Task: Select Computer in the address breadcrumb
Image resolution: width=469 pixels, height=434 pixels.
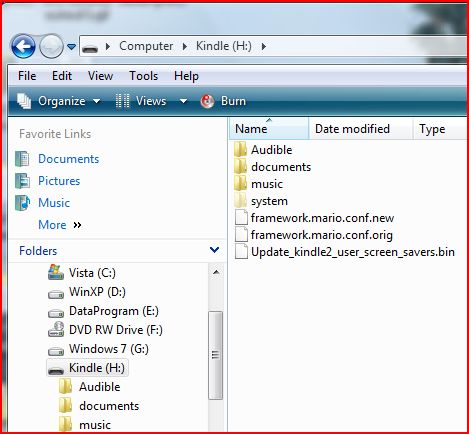Action: [x=146, y=46]
